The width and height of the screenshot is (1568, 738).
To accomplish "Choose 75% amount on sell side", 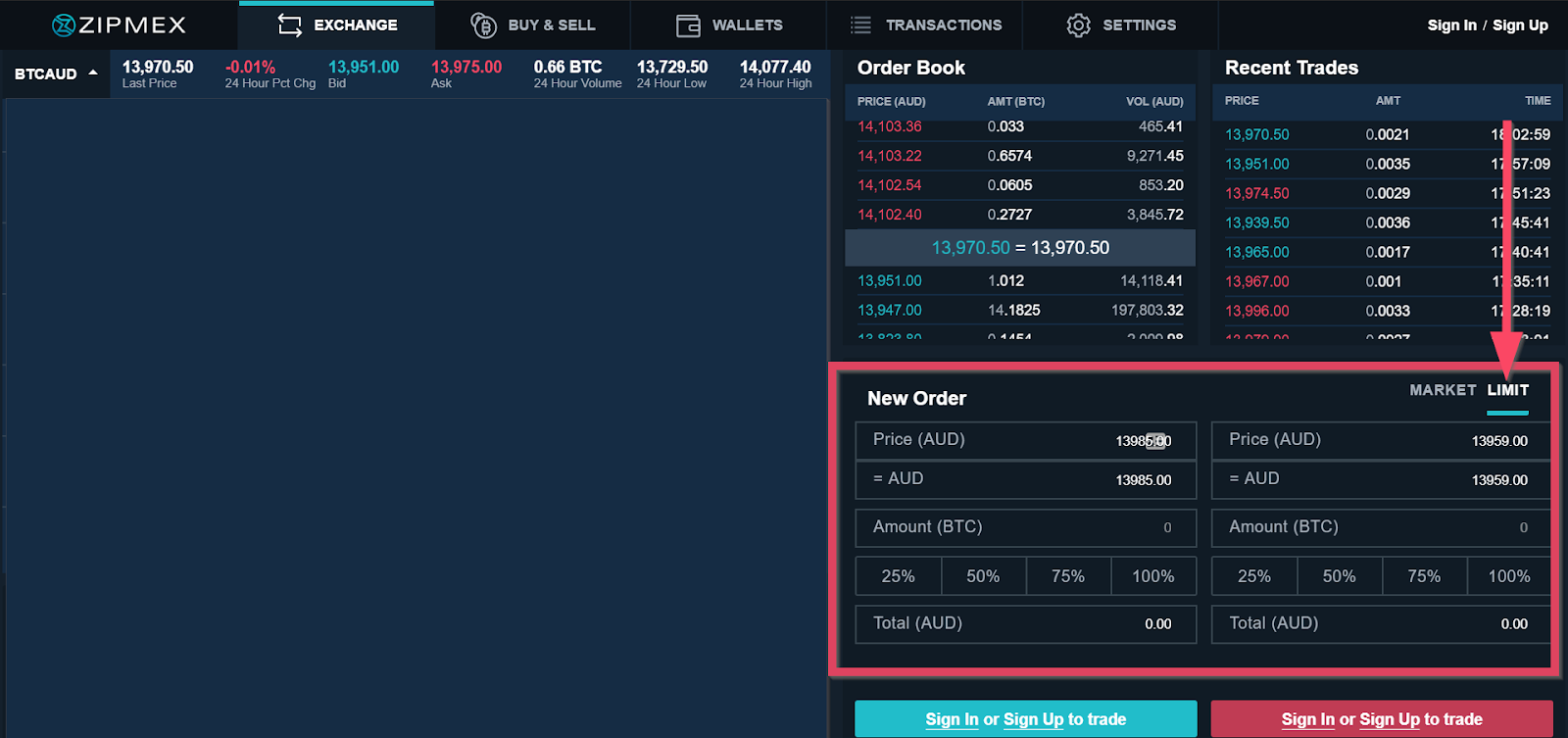I will (x=1424, y=576).
